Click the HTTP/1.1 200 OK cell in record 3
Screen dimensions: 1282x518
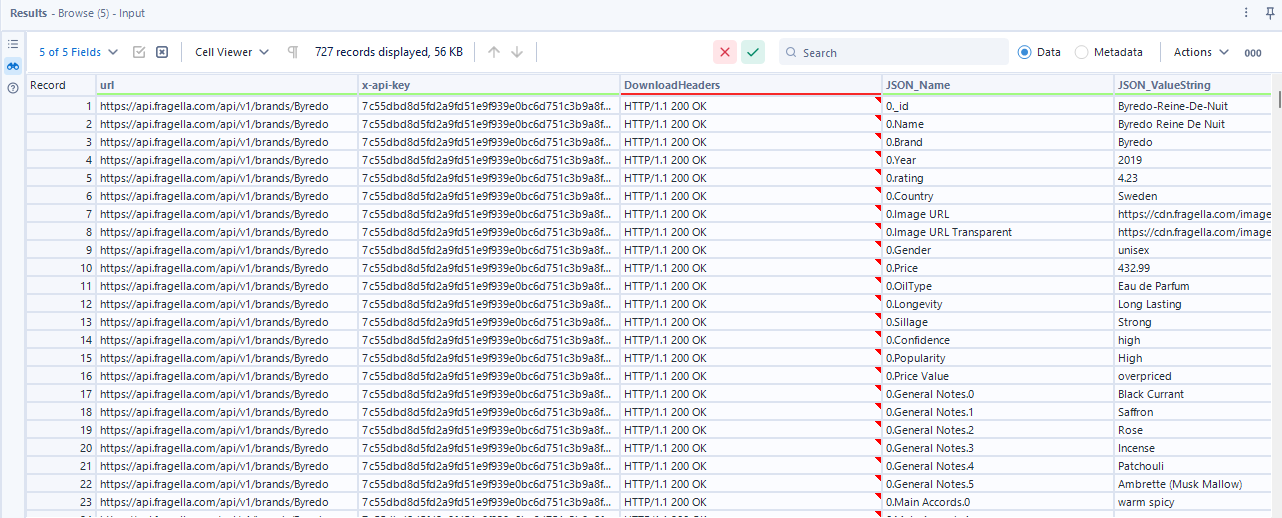(x=751, y=142)
